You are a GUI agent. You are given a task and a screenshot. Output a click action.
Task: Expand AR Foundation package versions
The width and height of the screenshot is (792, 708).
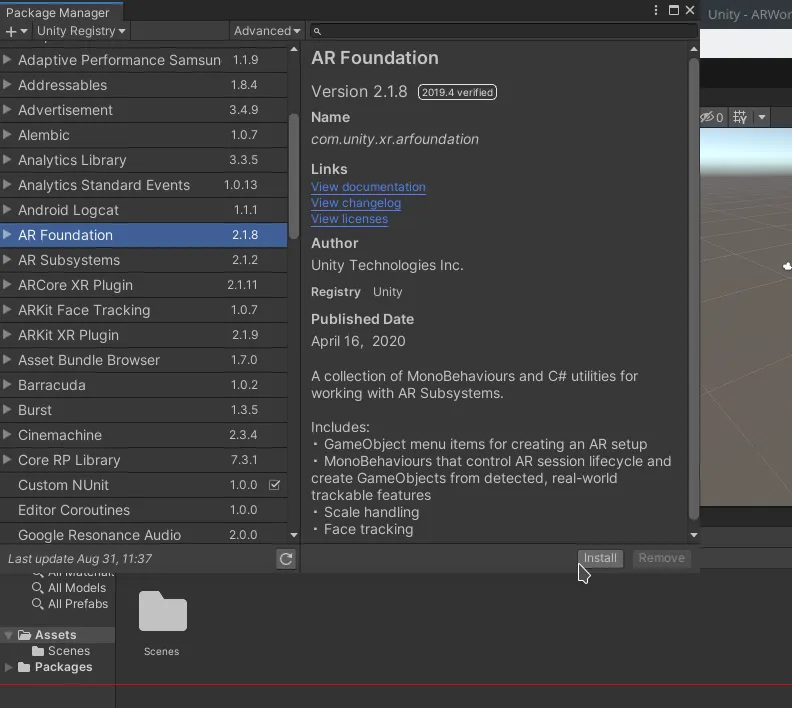tap(7, 234)
